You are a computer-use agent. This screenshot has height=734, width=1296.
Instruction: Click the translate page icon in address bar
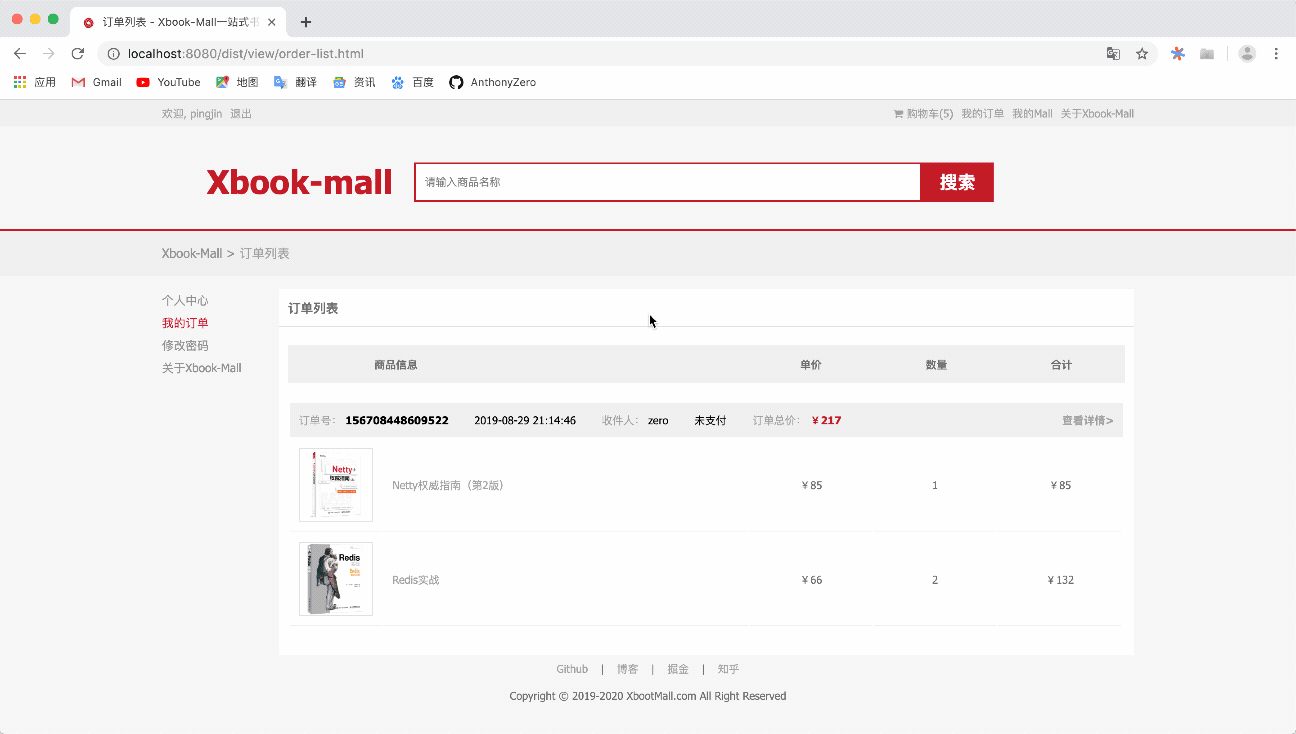coord(1113,54)
